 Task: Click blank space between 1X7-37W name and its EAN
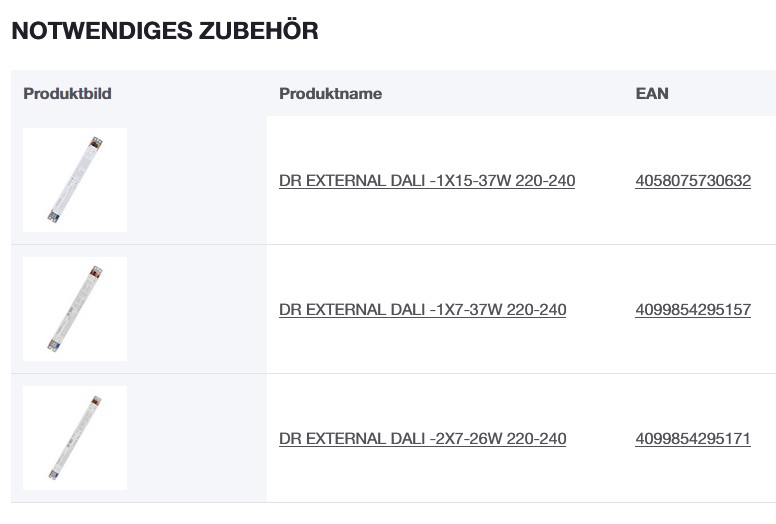[600, 310]
